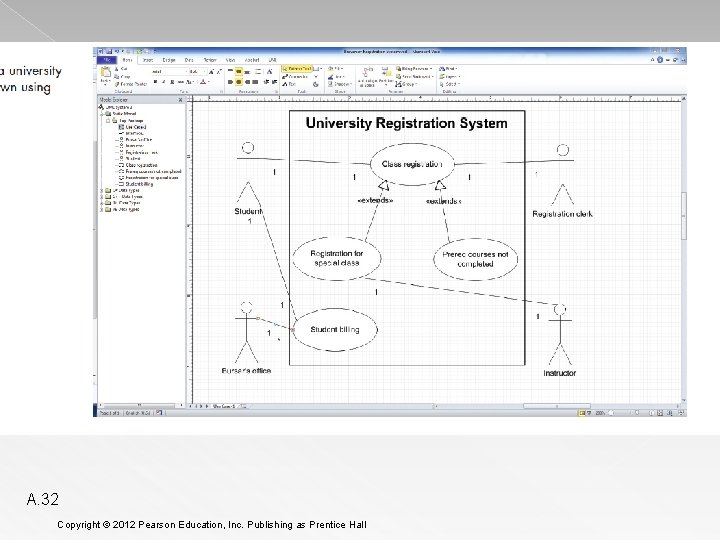
Task: Select the Class registration ellipse on canvas
Action: pos(412,164)
